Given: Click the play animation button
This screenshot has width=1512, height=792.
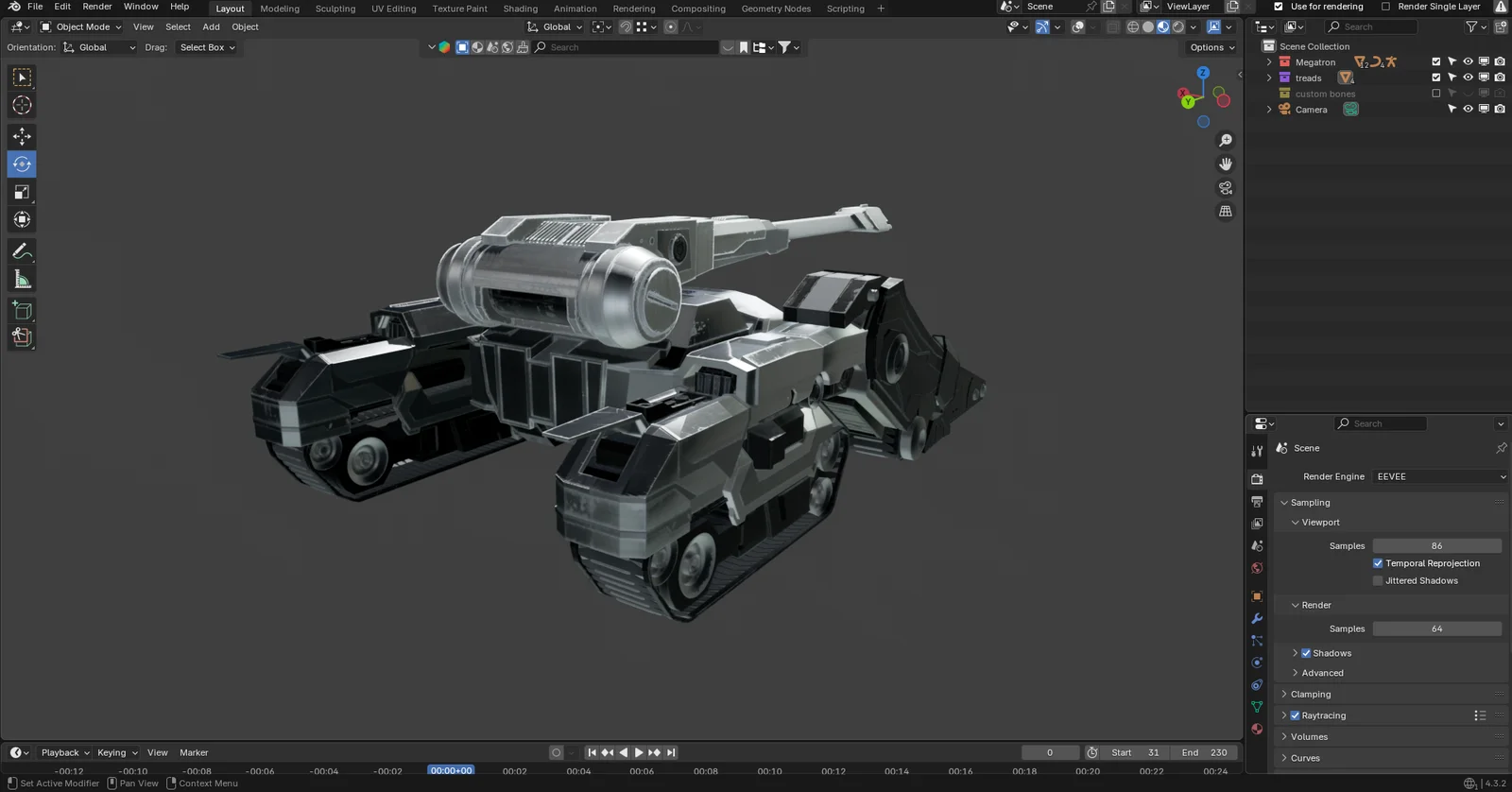Looking at the screenshot, I should tap(639, 752).
